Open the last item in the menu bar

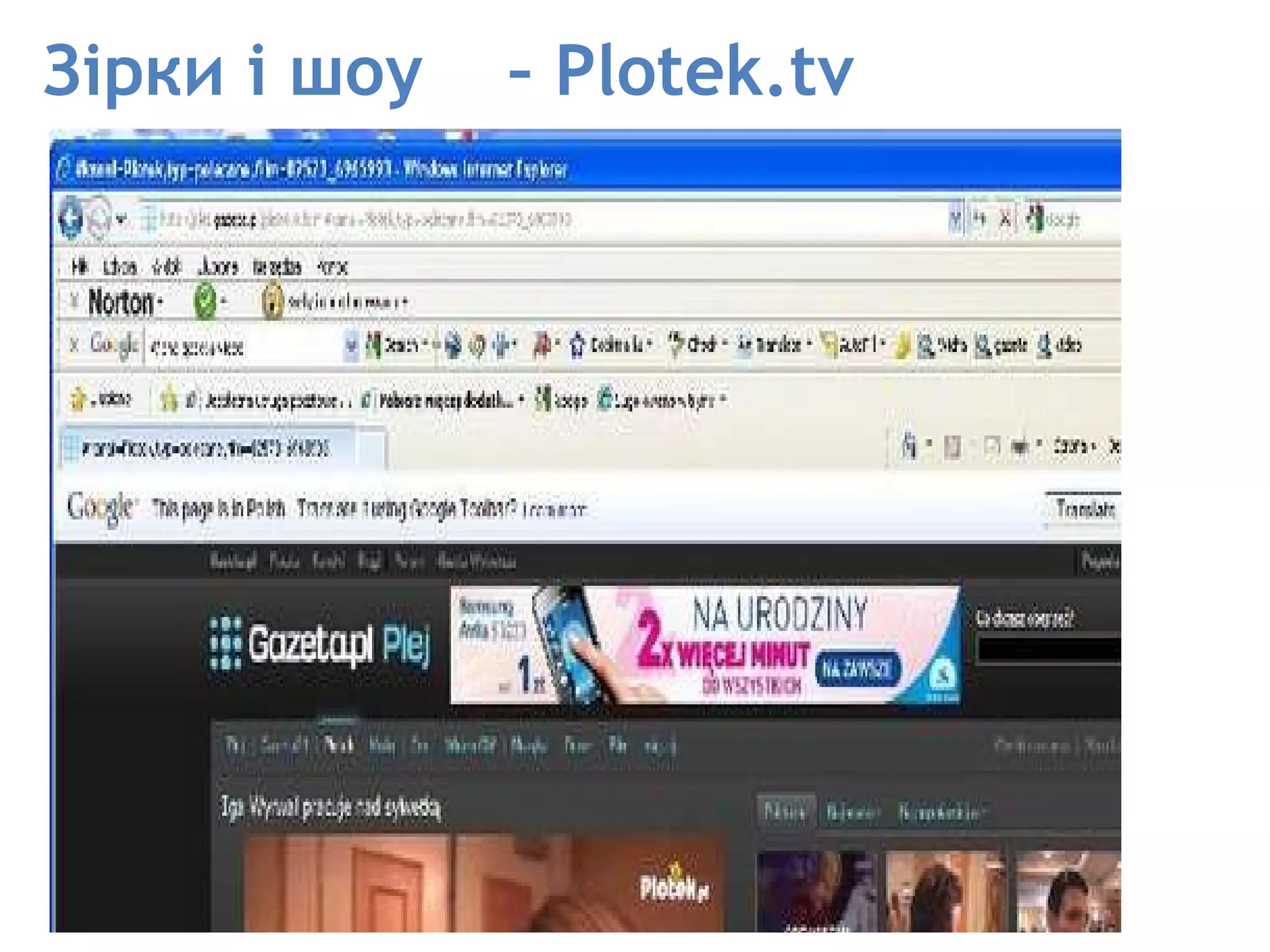pyautogui.click(x=332, y=267)
